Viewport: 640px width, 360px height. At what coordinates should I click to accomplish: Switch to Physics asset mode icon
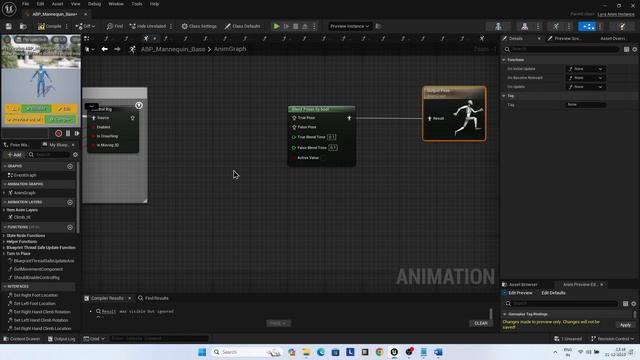click(x=622, y=27)
